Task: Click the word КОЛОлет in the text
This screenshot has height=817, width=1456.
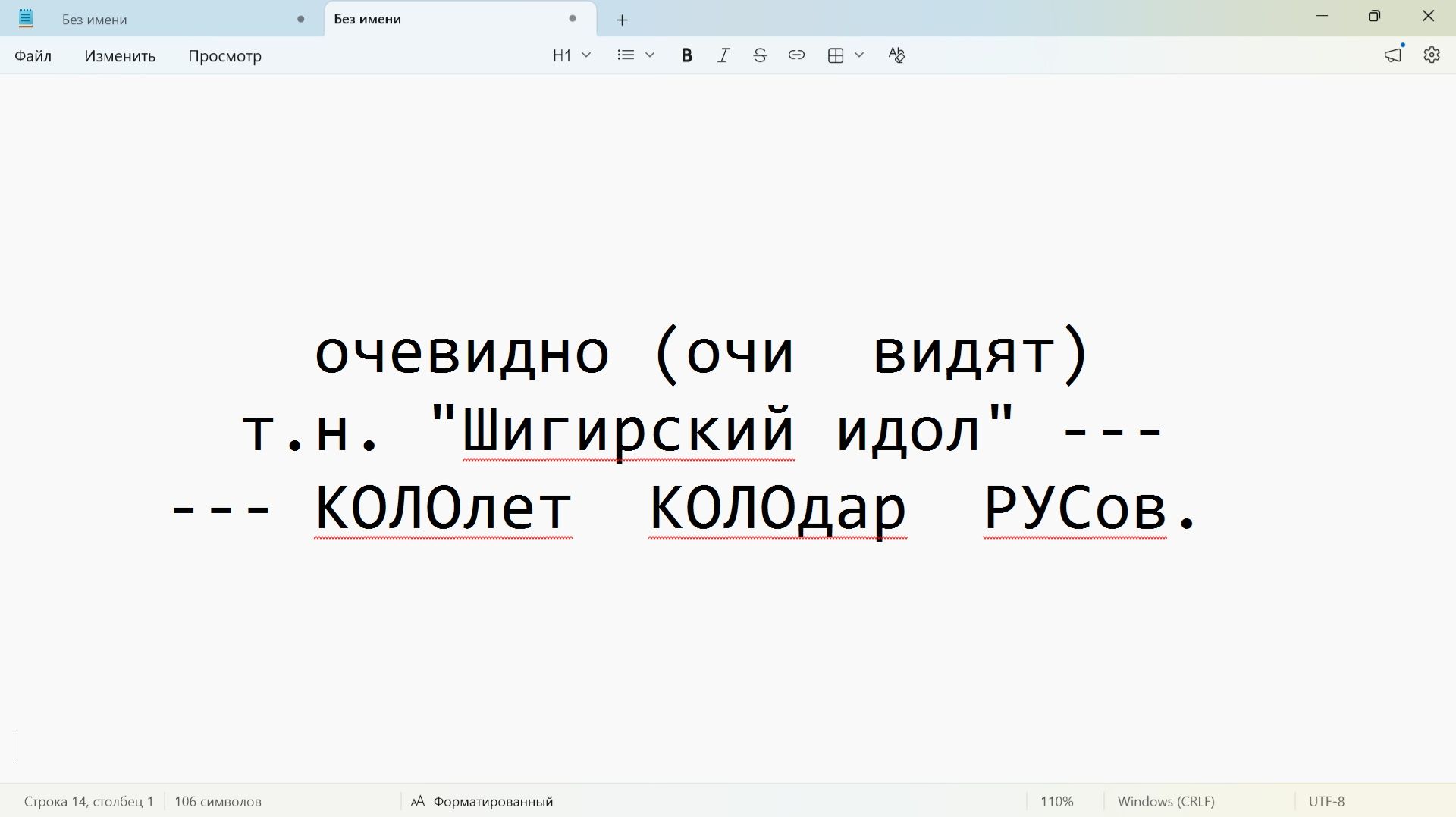Action: coord(443,508)
